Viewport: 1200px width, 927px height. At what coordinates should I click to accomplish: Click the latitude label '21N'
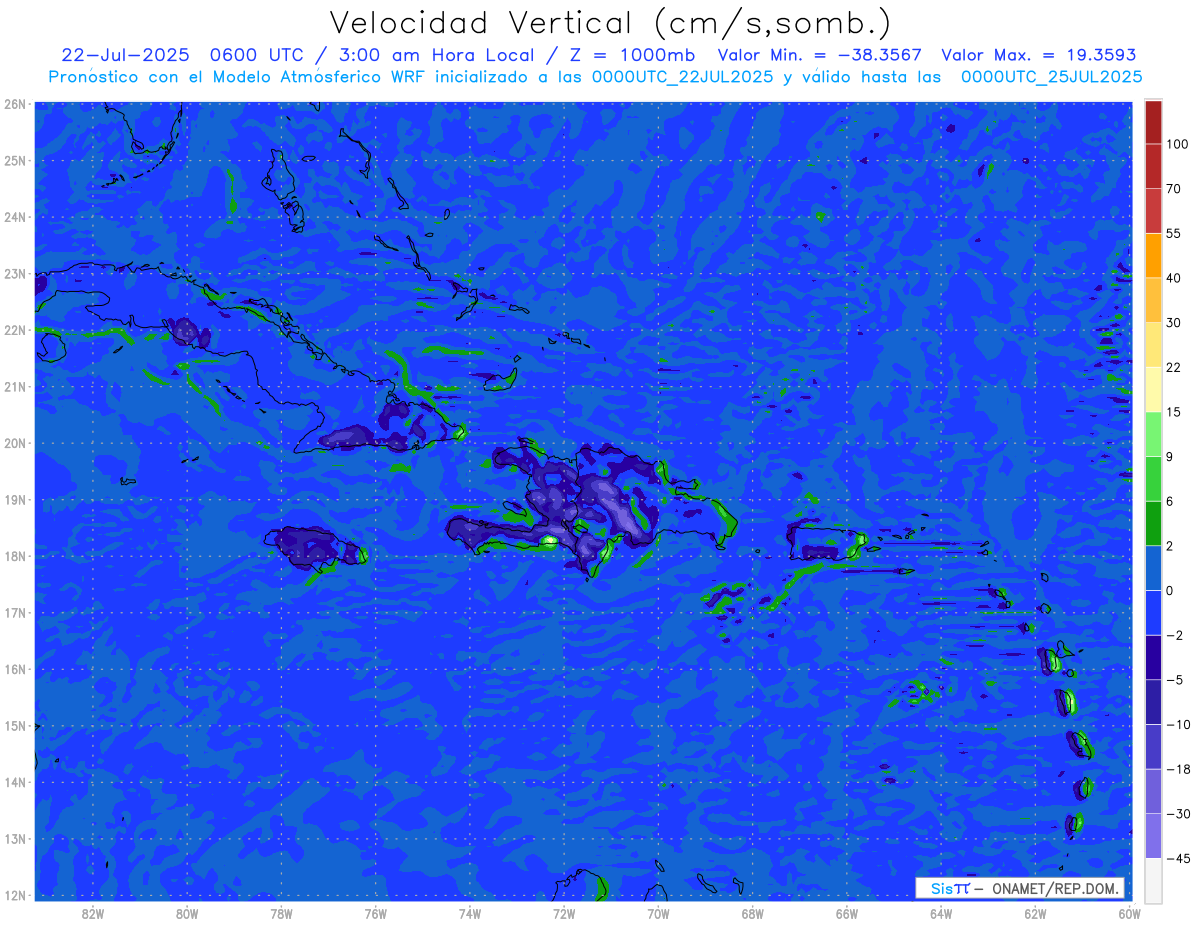coord(15,387)
